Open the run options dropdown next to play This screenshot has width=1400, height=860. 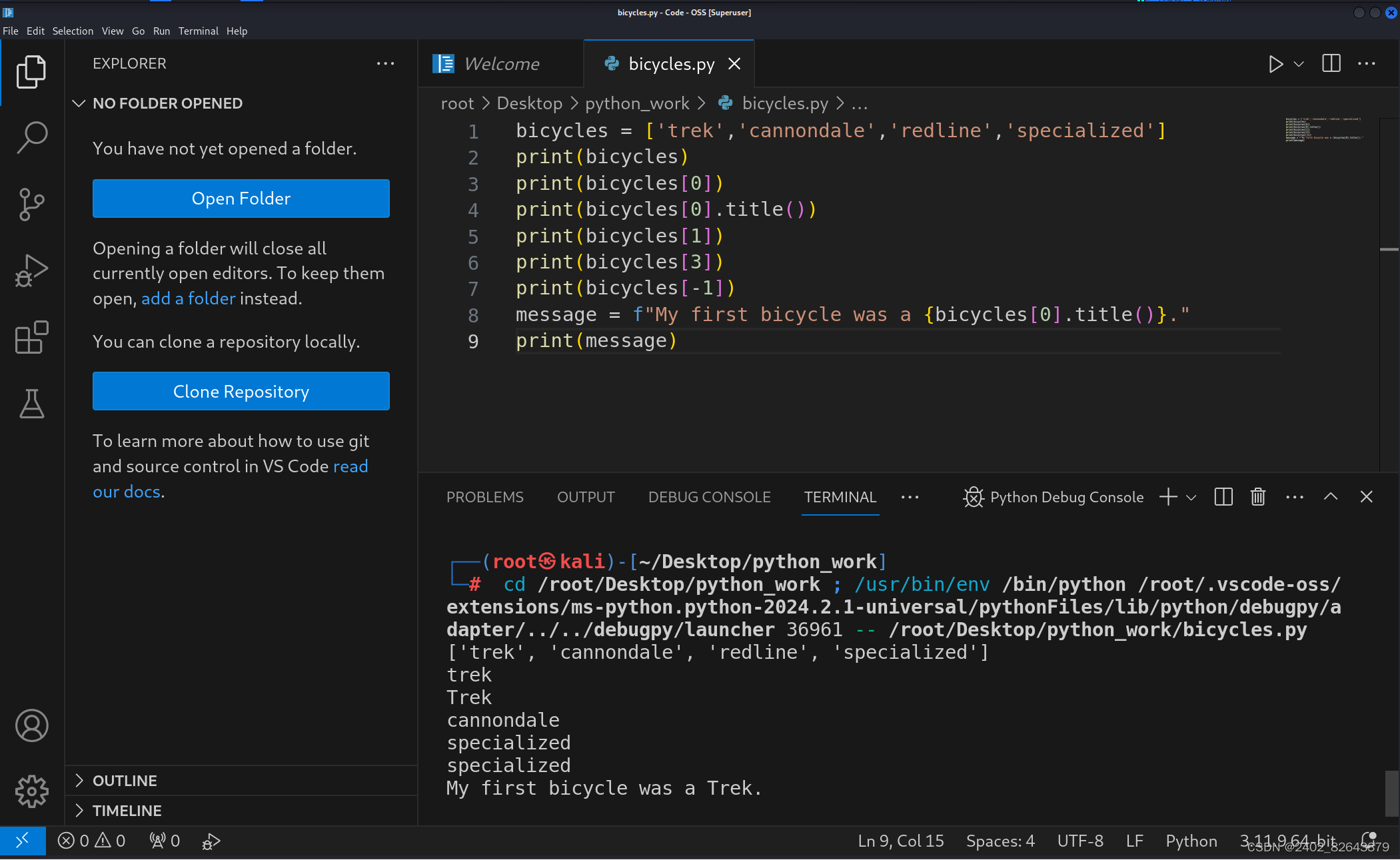pyautogui.click(x=1299, y=64)
